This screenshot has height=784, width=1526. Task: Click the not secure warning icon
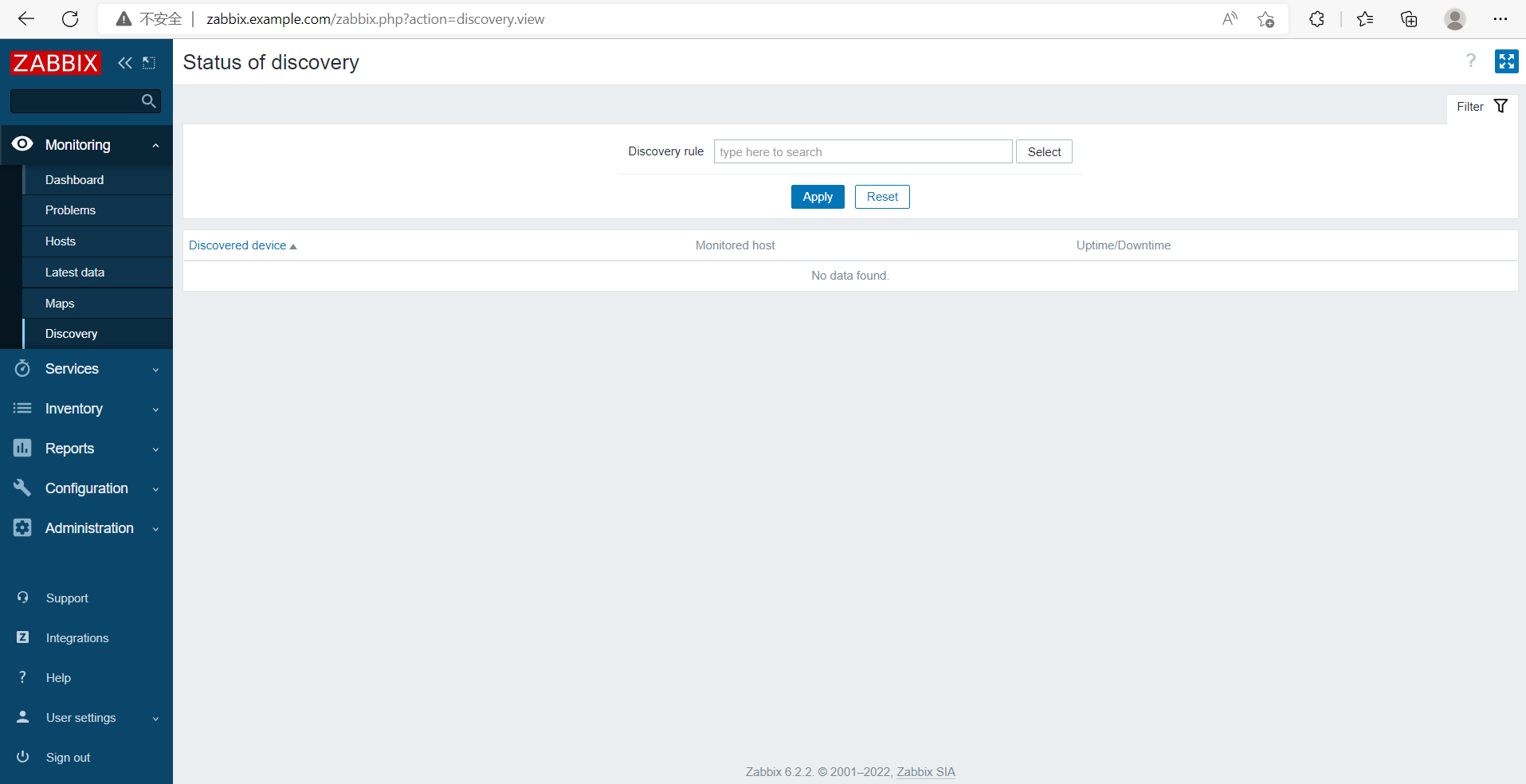(x=124, y=19)
